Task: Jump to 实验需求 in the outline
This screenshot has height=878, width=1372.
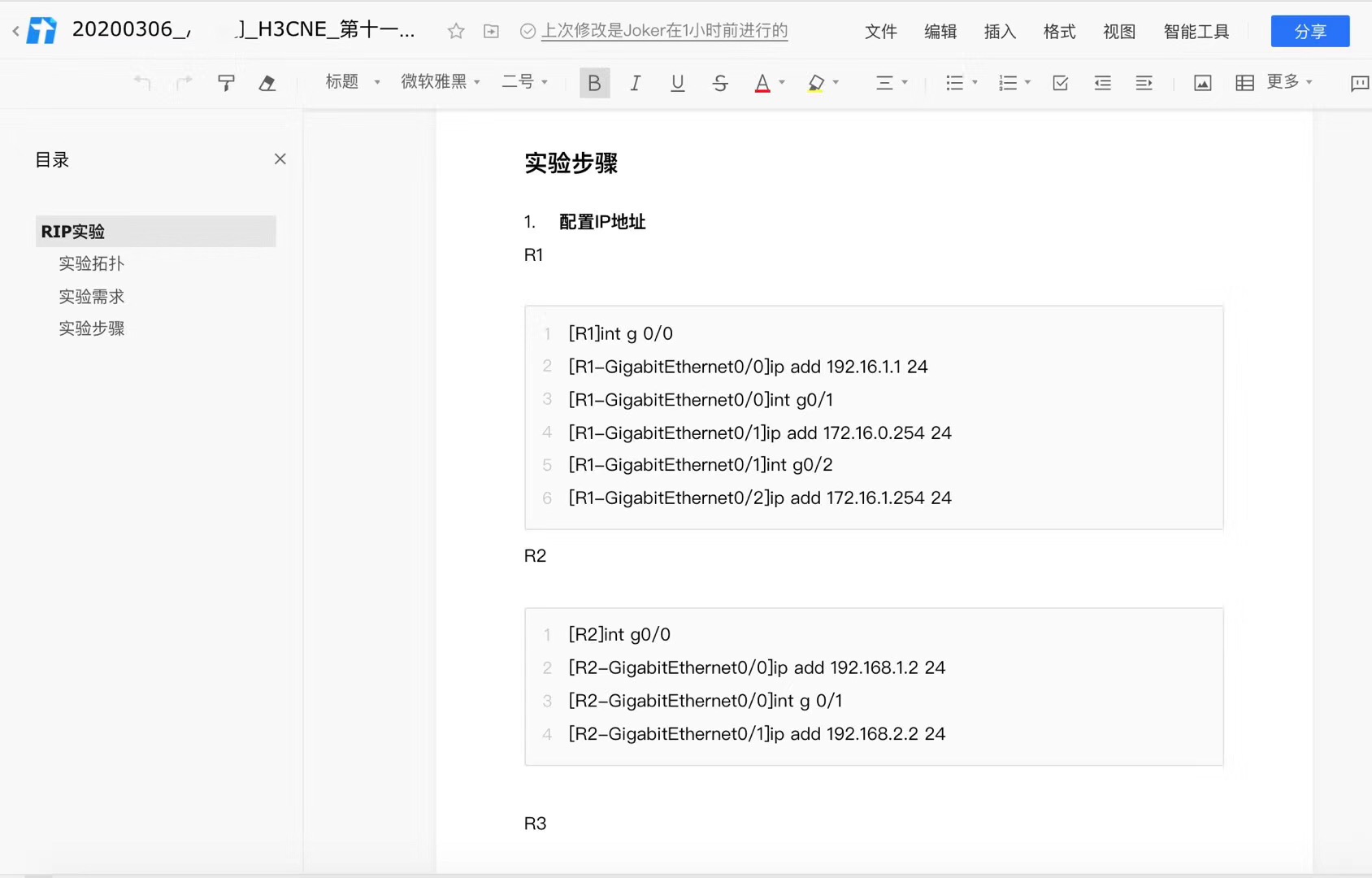Action: 92,297
